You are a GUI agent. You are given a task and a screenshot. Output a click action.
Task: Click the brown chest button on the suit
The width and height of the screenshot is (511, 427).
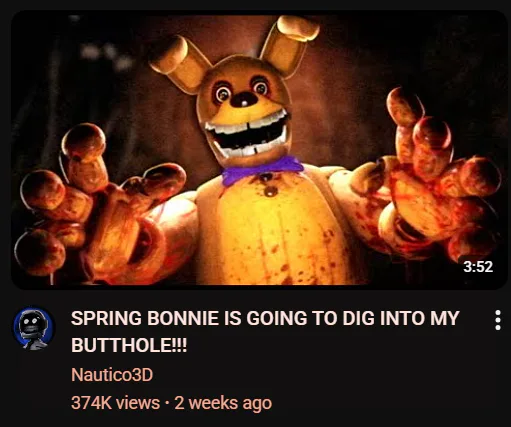pyautogui.click(x=270, y=191)
